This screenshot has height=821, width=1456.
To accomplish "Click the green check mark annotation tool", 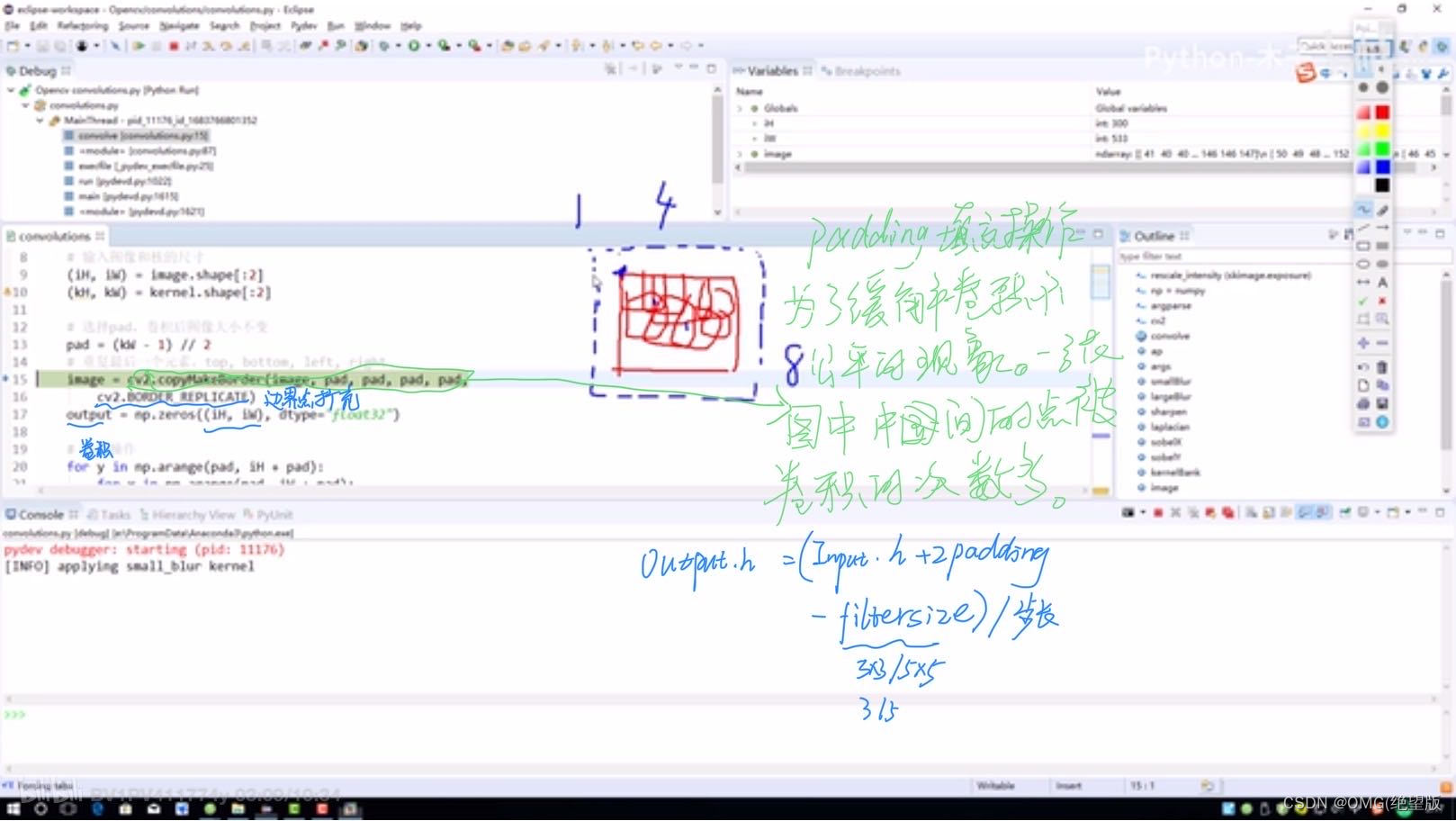I will tap(1363, 300).
